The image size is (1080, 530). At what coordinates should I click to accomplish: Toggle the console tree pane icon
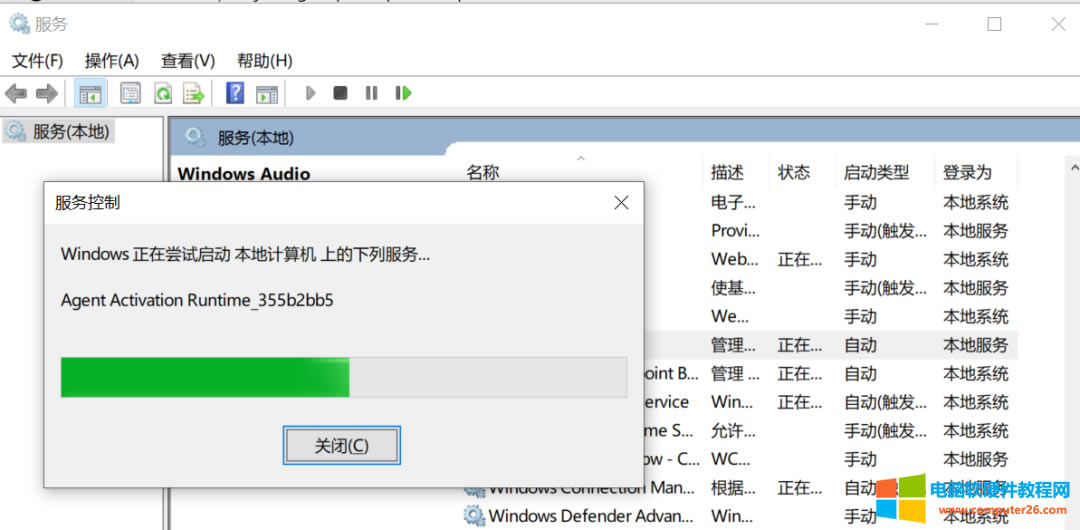pos(90,93)
